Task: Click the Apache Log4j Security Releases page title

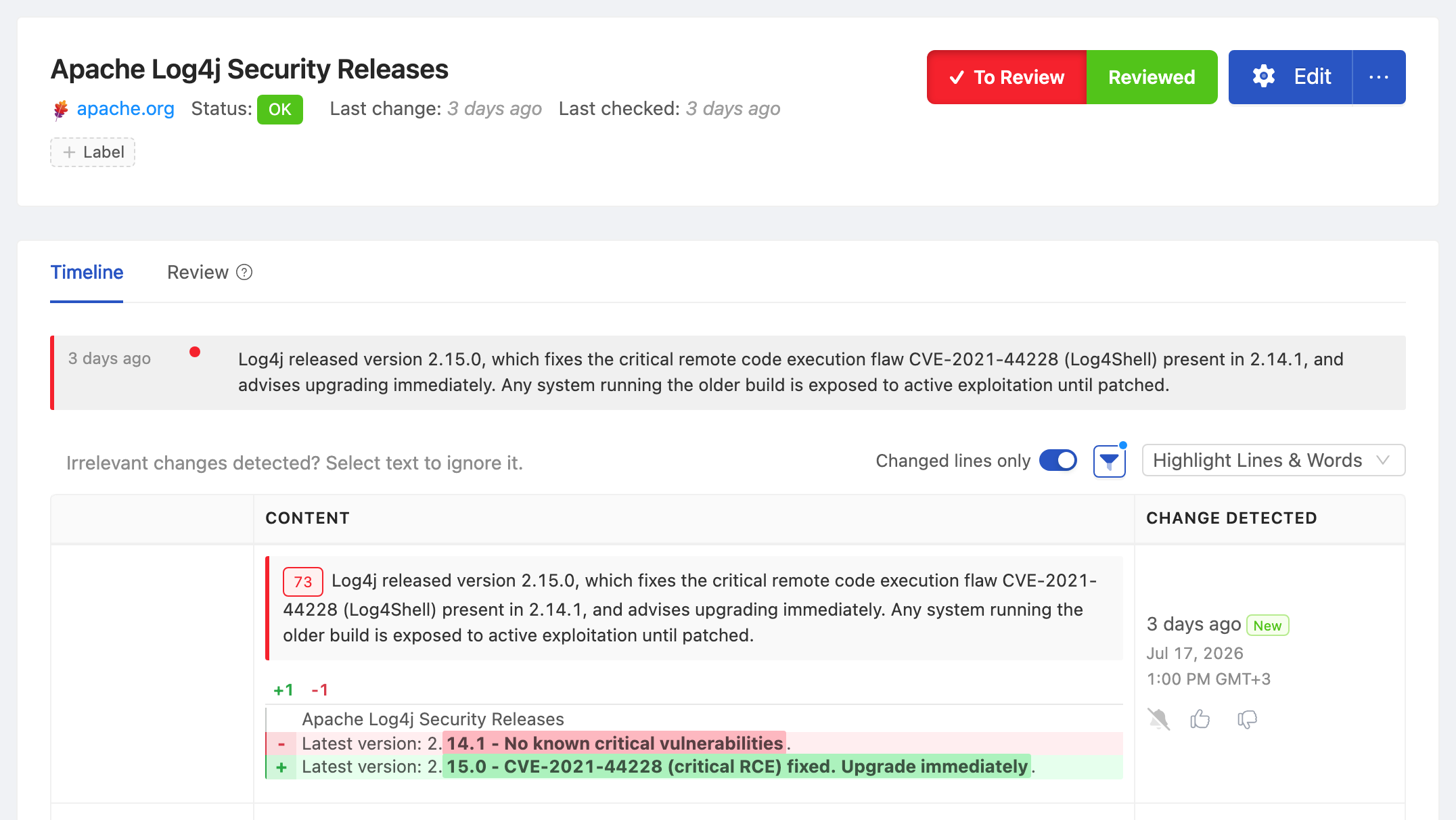Action: pyautogui.click(x=250, y=70)
